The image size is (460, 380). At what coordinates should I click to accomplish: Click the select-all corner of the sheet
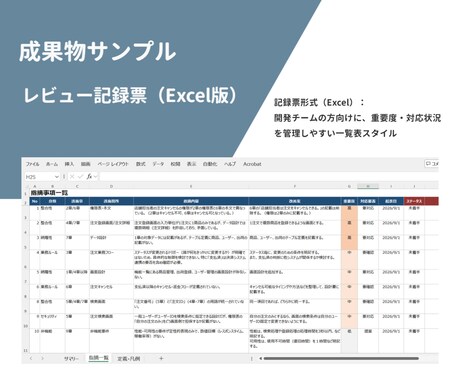26,186
